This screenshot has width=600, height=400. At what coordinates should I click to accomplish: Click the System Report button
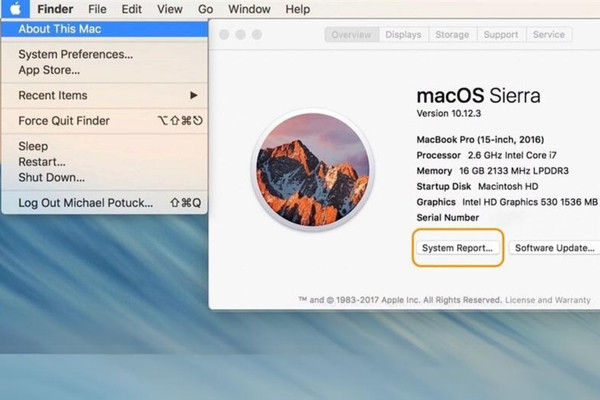[x=457, y=248]
